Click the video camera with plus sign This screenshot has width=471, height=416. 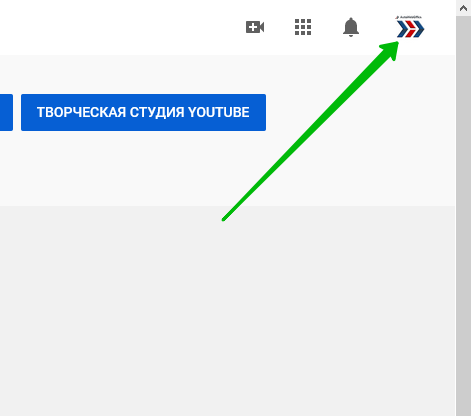tap(255, 27)
